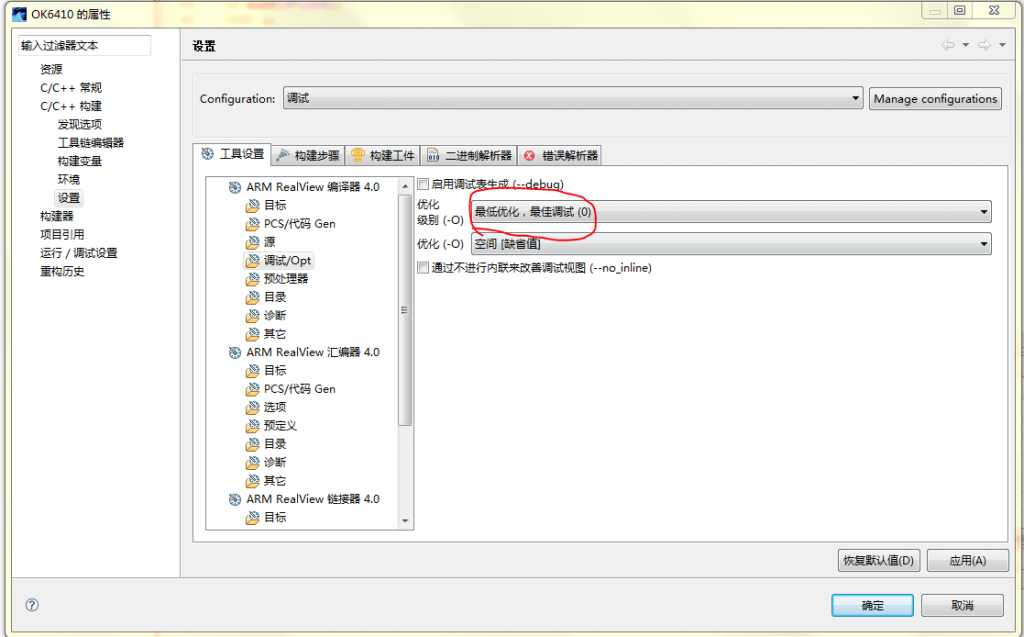
Task: Select 项目引用 category
Action: tap(62, 235)
